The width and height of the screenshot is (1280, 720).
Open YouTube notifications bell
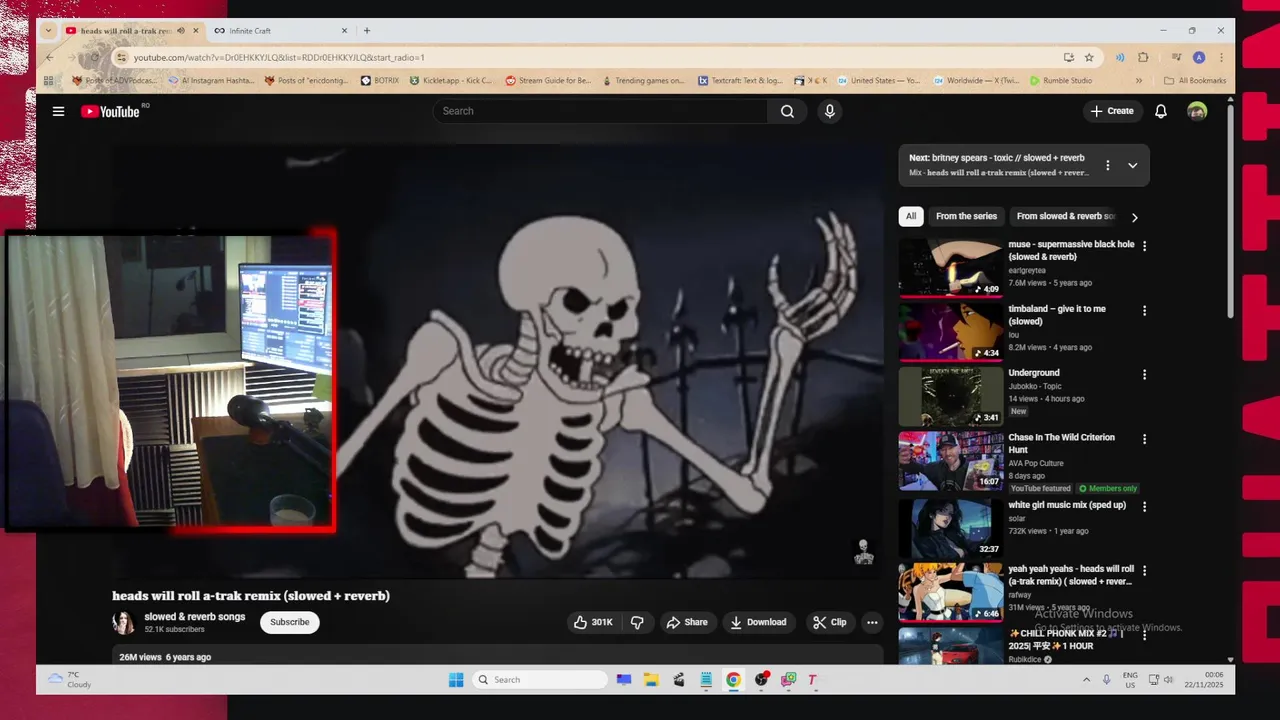tap(1161, 111)
